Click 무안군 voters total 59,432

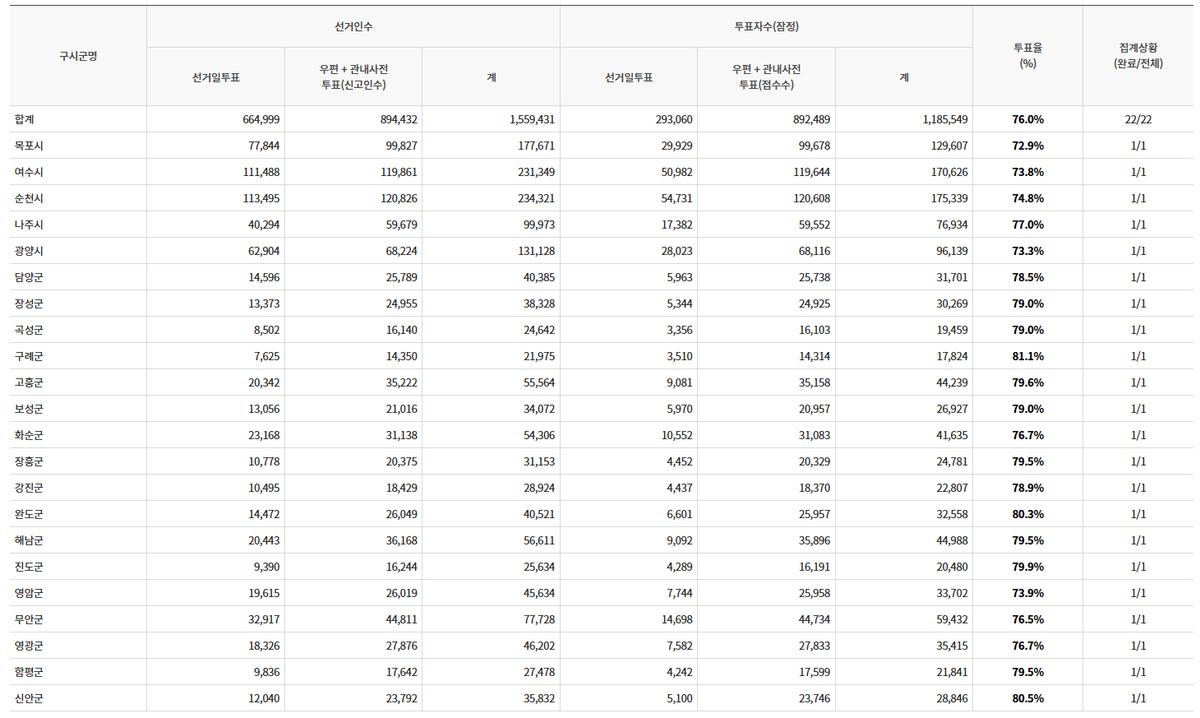pyautogui.click(x=952, y=620)
